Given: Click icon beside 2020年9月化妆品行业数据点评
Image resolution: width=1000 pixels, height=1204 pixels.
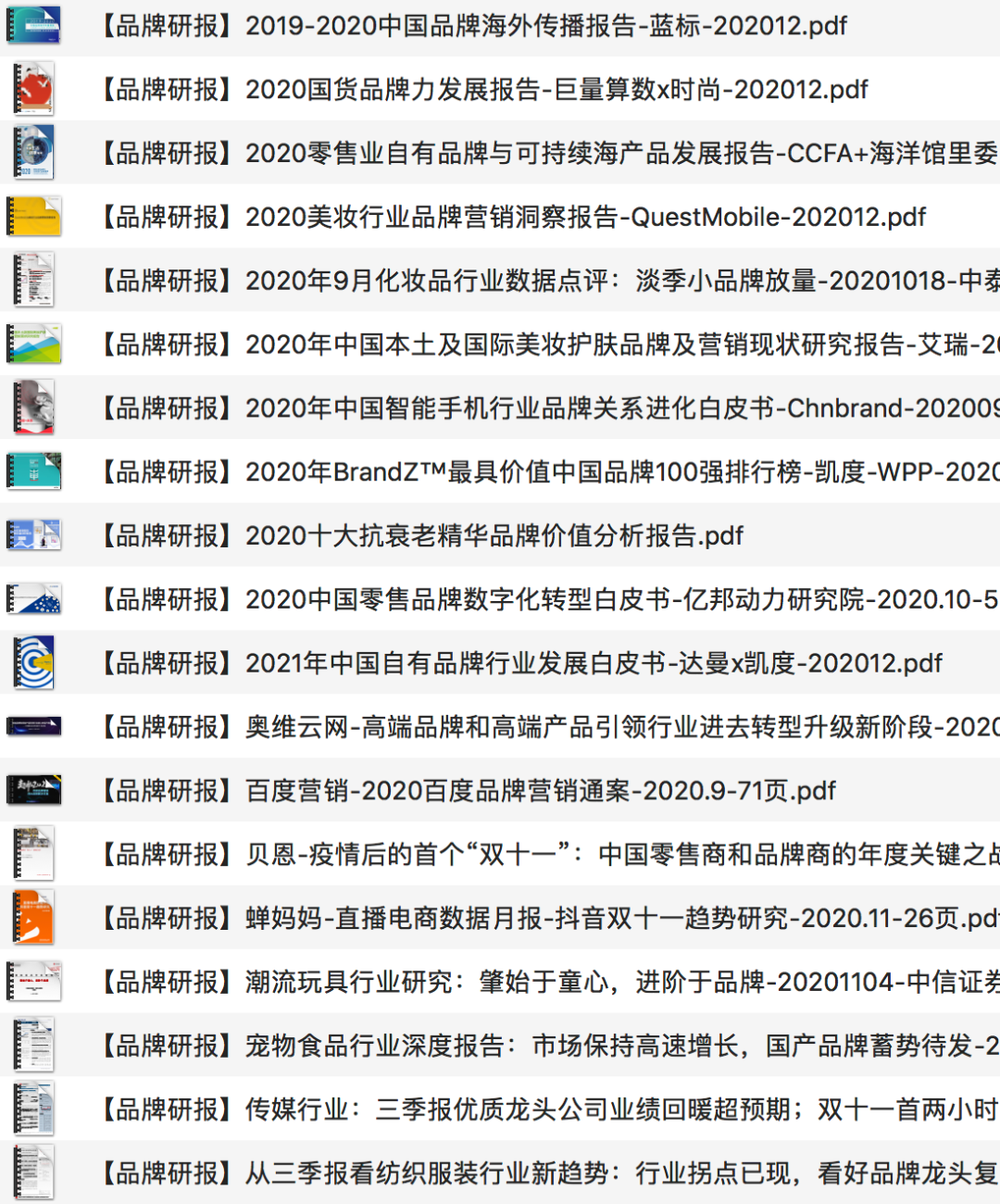Looking at the screenshot, I should click(33, 280).
